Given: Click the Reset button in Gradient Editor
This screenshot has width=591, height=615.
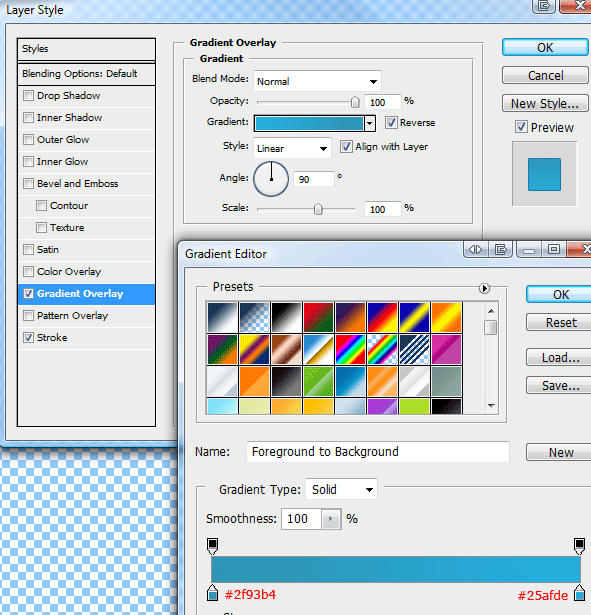Looking at the screenshot, I should click(559, 322).
